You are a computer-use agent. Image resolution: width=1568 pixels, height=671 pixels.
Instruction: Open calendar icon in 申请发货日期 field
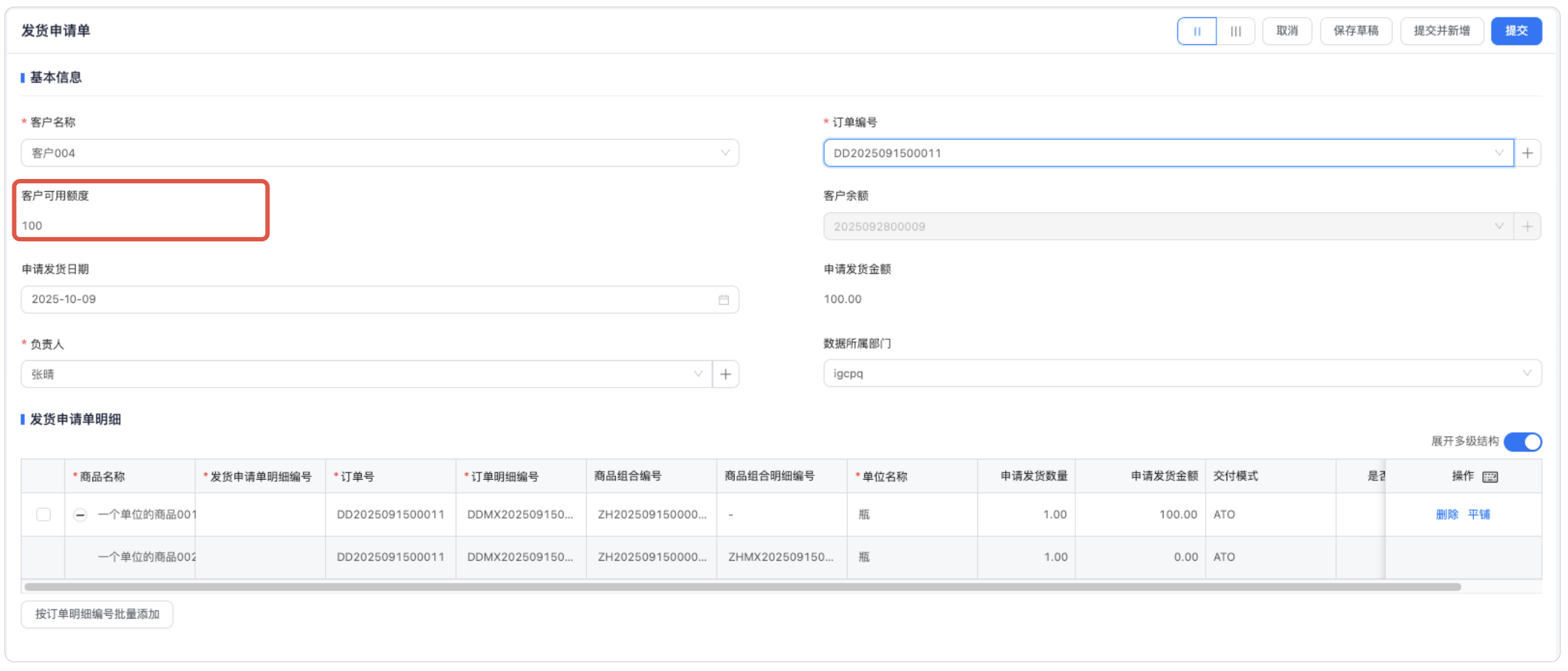click(x=723, y=300)
